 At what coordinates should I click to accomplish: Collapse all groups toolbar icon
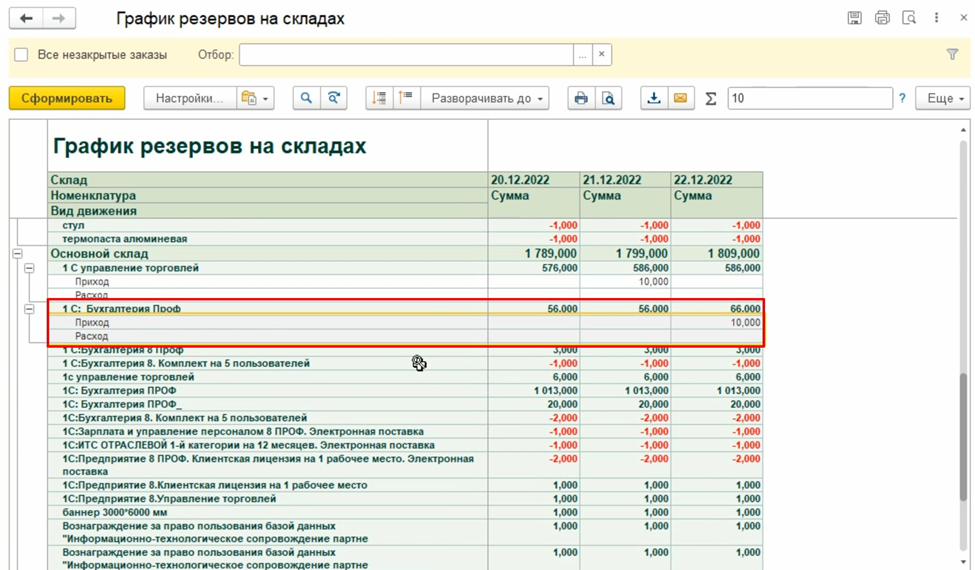379,98
